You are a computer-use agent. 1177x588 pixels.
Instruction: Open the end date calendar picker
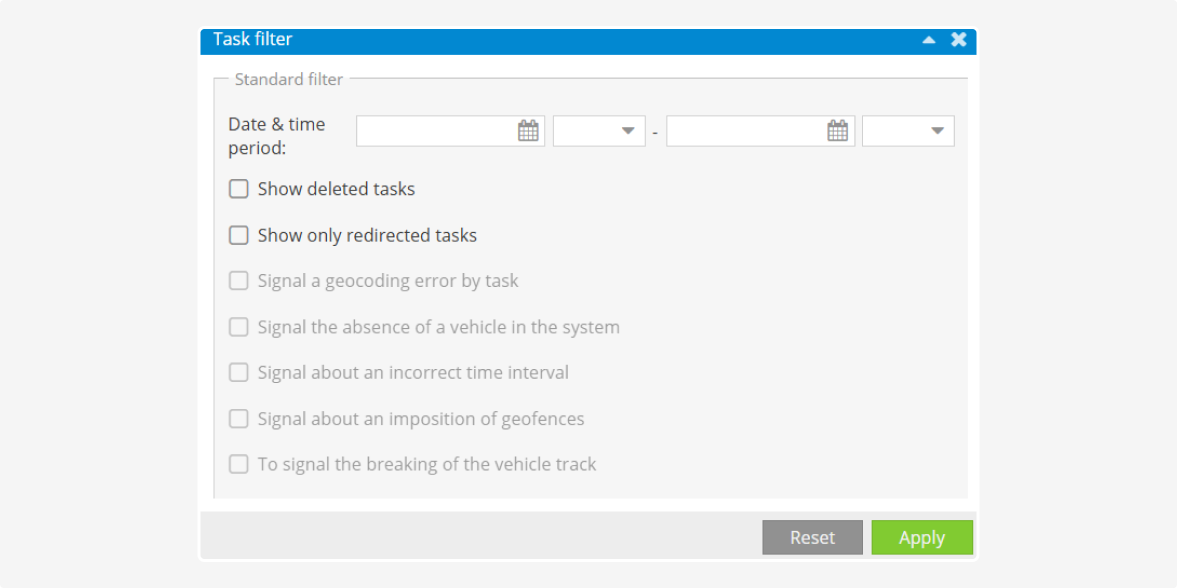[x=838, y=131]
